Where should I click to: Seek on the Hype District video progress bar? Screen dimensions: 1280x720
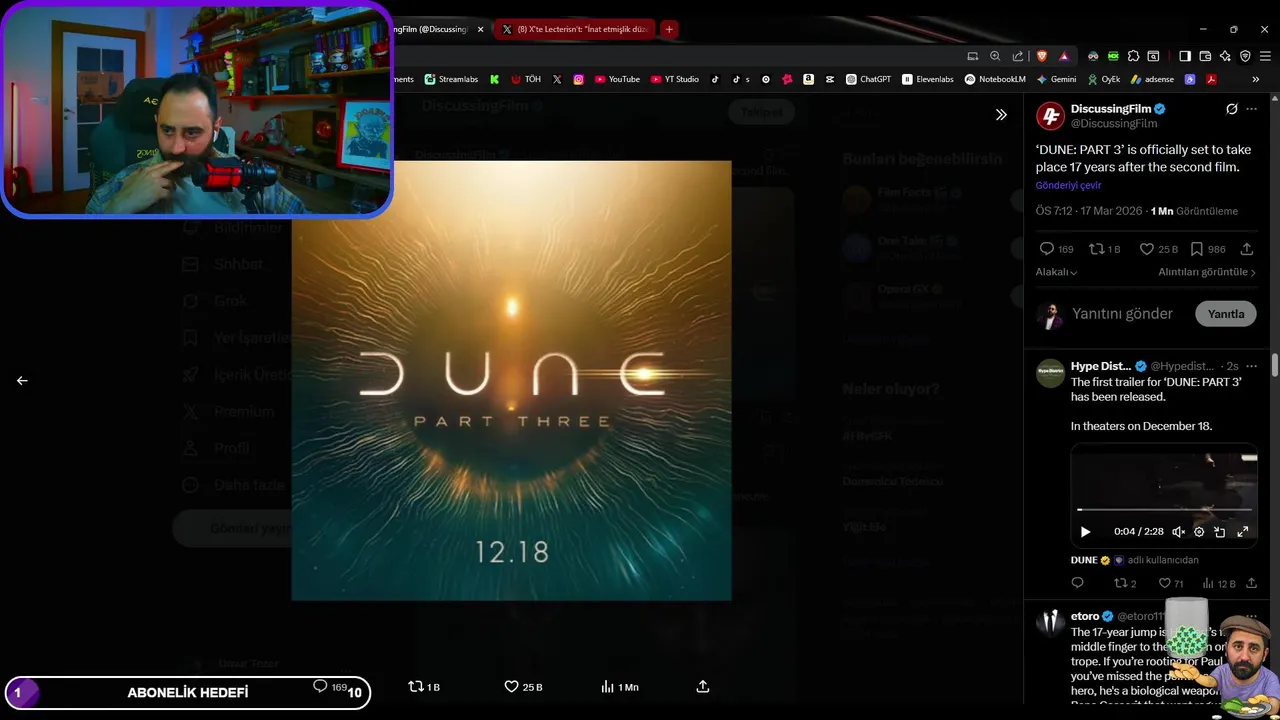(1163, 510)
